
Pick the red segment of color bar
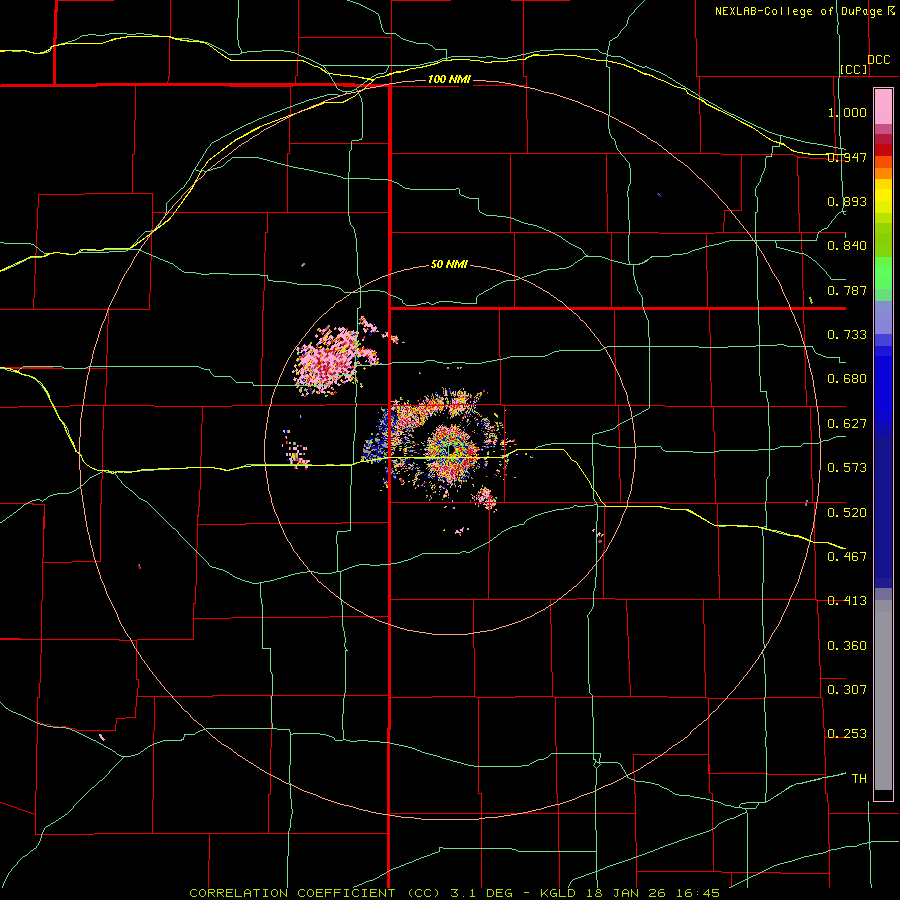coord(883,150)
